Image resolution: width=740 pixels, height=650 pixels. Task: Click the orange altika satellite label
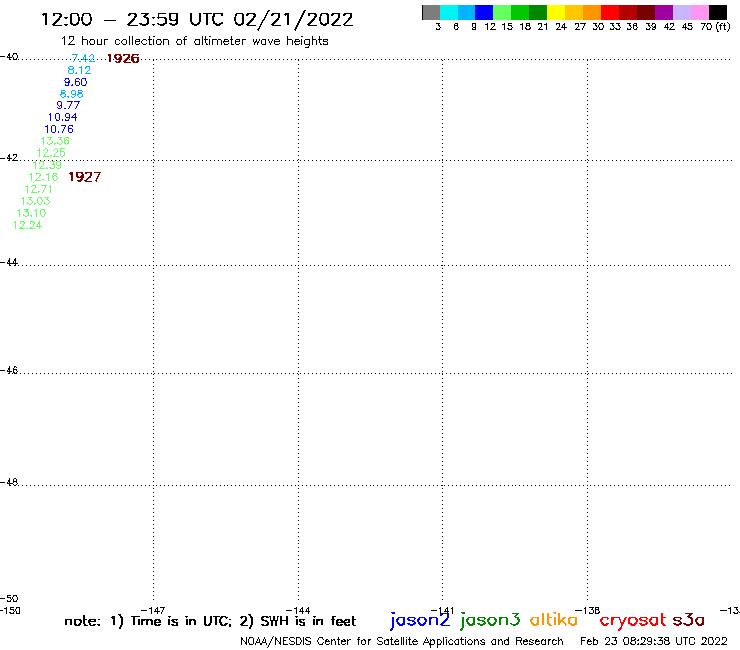click(x=554, y=620)
